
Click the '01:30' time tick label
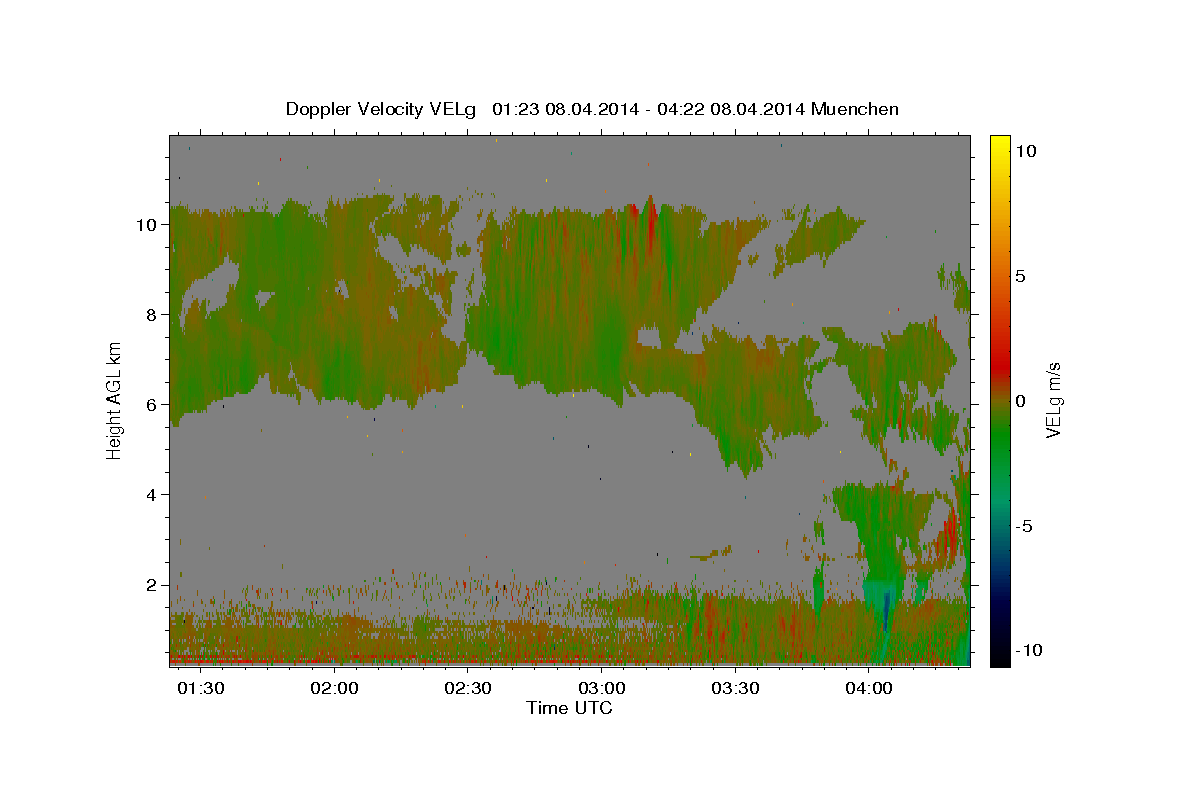pos(200,688)
